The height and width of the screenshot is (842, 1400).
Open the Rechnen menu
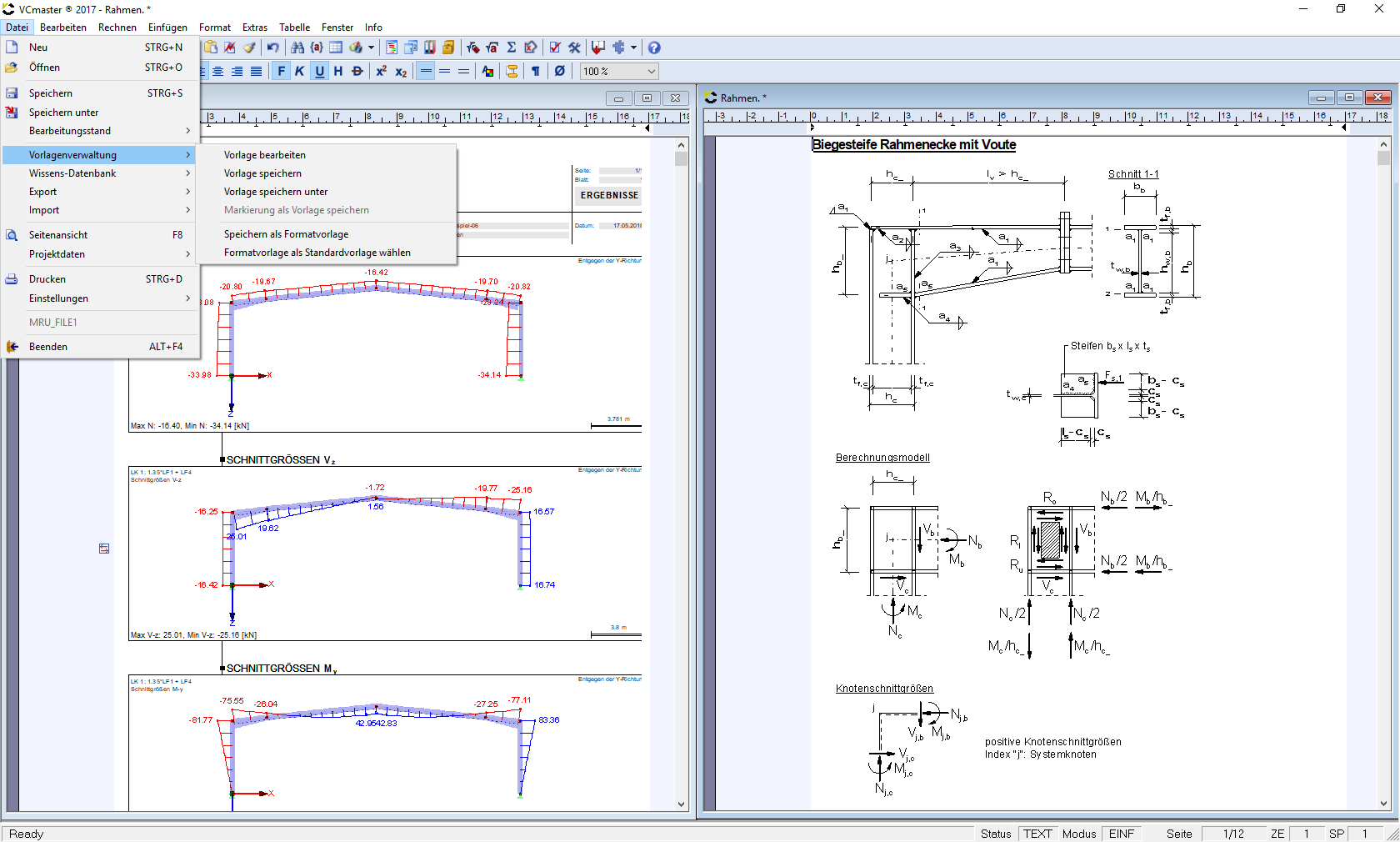(x=117, y=28)
